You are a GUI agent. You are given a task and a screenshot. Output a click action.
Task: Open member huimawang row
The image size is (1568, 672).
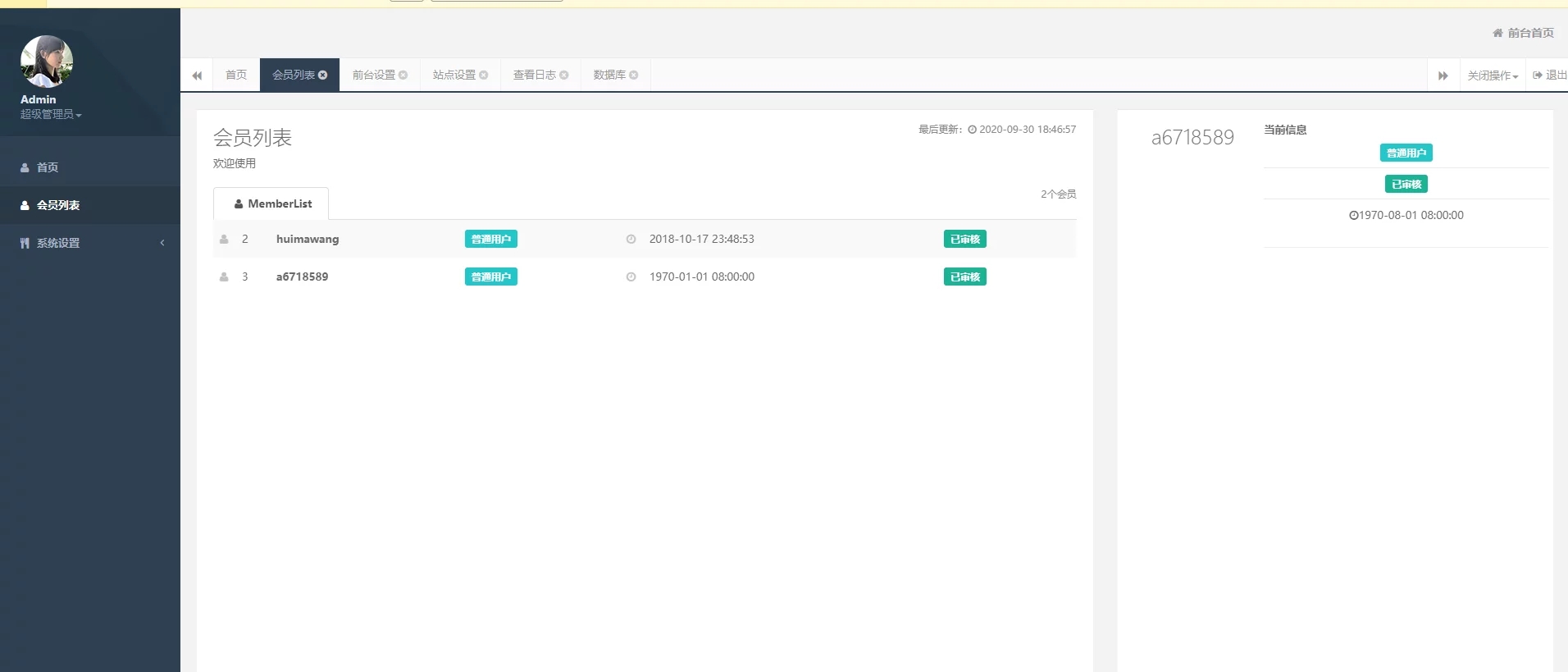pyautogui.click(x=308, y=239)
